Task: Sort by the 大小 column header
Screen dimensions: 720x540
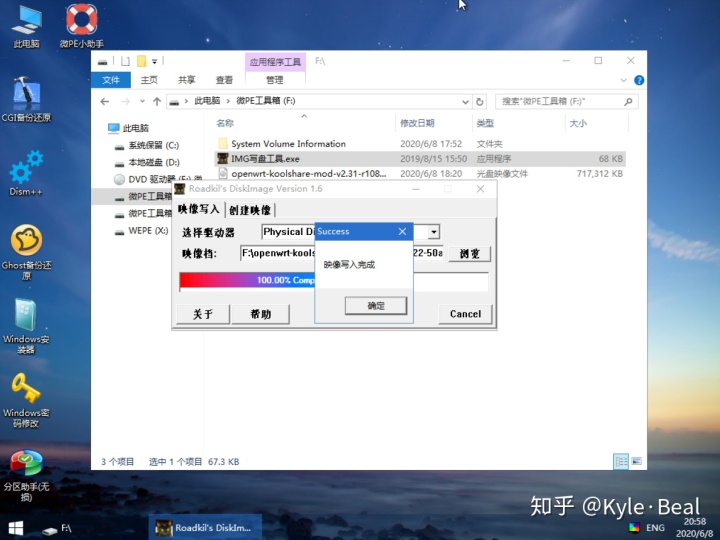Action: tap(578, 123)
